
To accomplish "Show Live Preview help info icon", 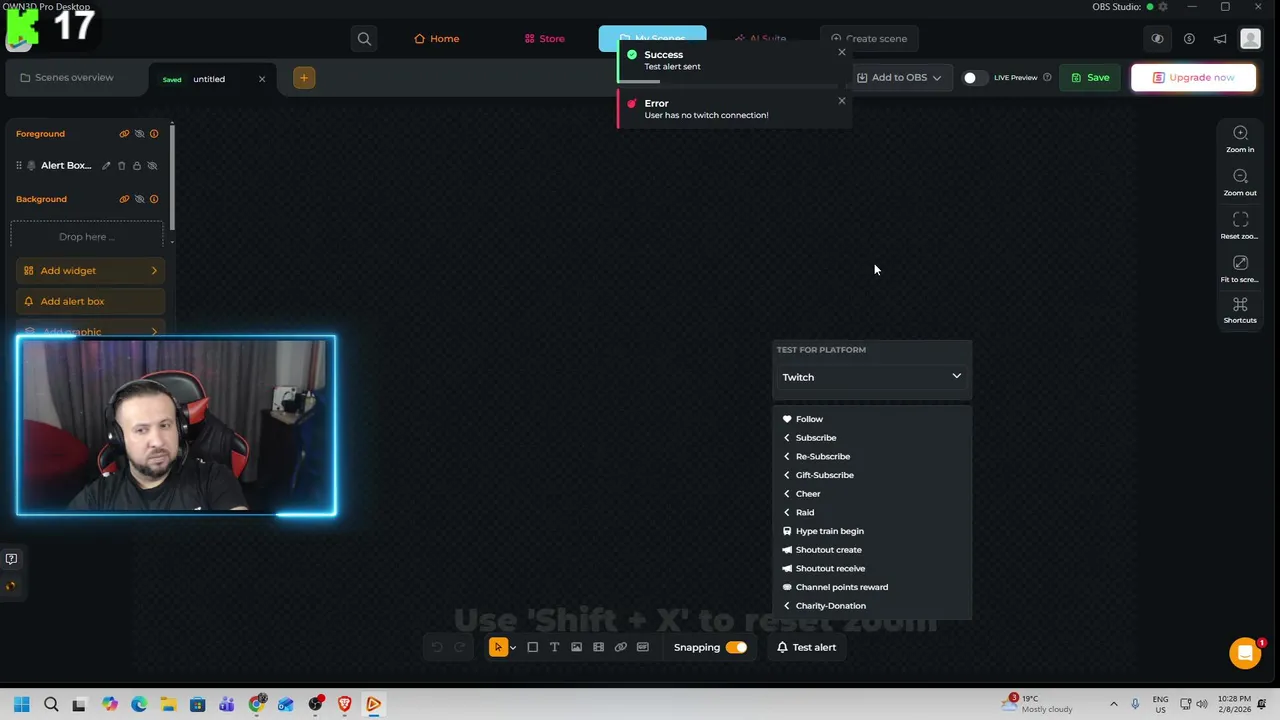I will [x=1047, y=77].
